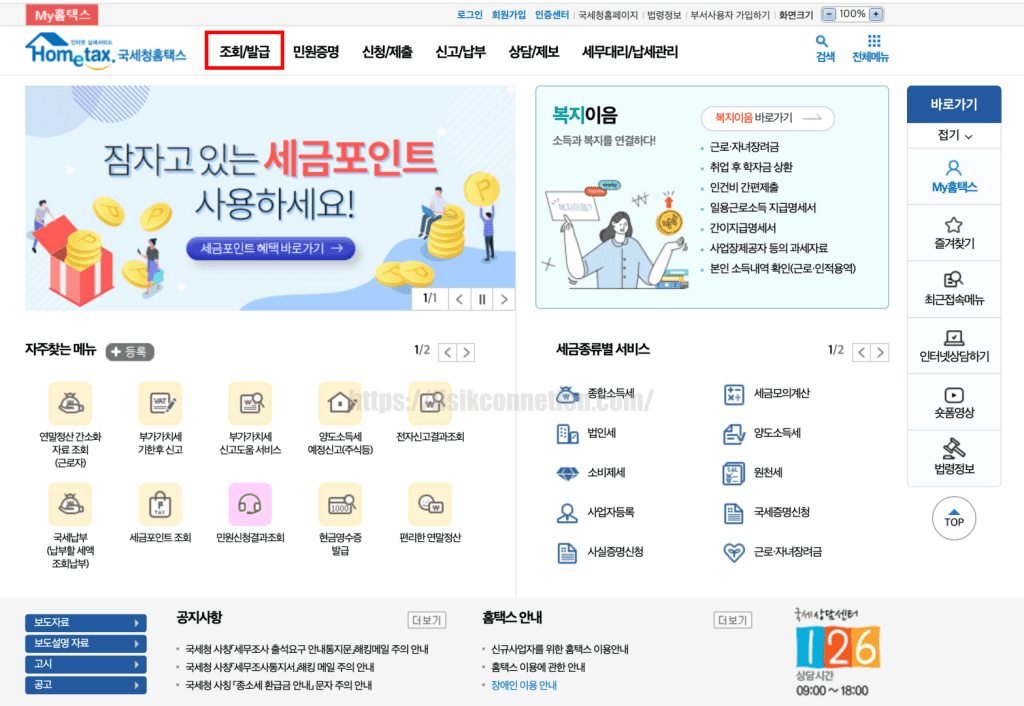Click the 회원가입 link

(509, 14)
